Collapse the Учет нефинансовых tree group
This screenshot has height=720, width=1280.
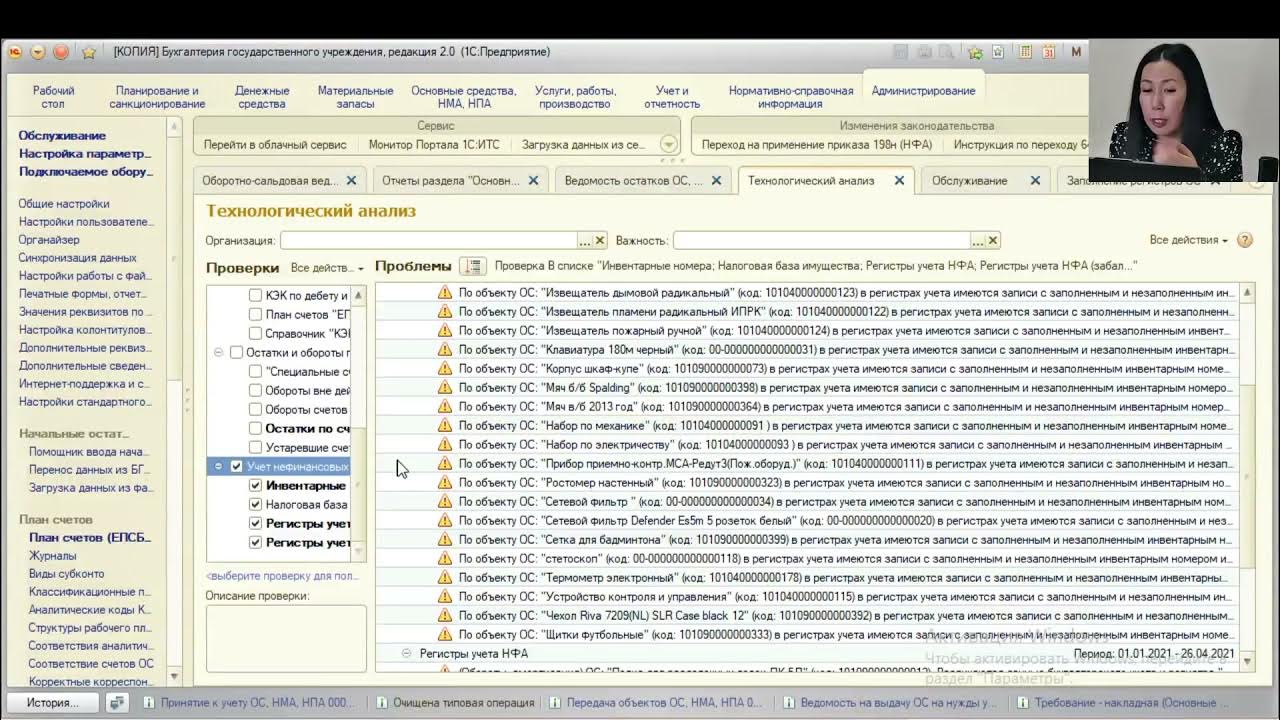(219, 467)
